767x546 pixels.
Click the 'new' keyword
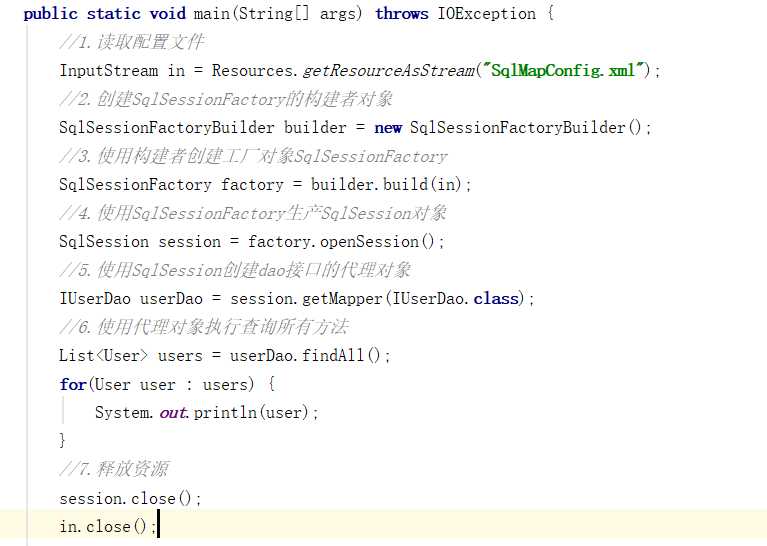[x=388, y=128]
